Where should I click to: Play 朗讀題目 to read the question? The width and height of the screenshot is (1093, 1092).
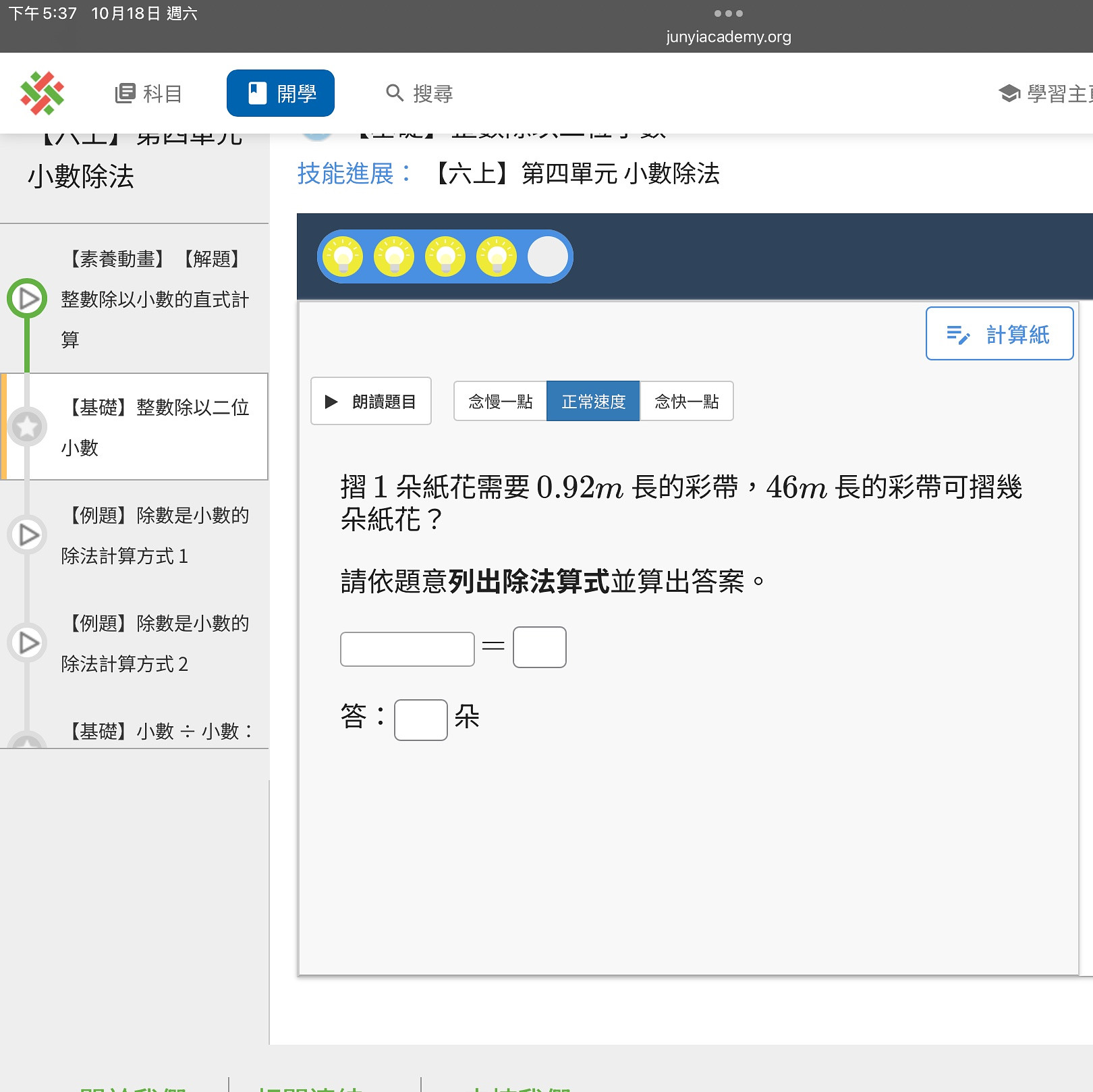pos(371,402)
